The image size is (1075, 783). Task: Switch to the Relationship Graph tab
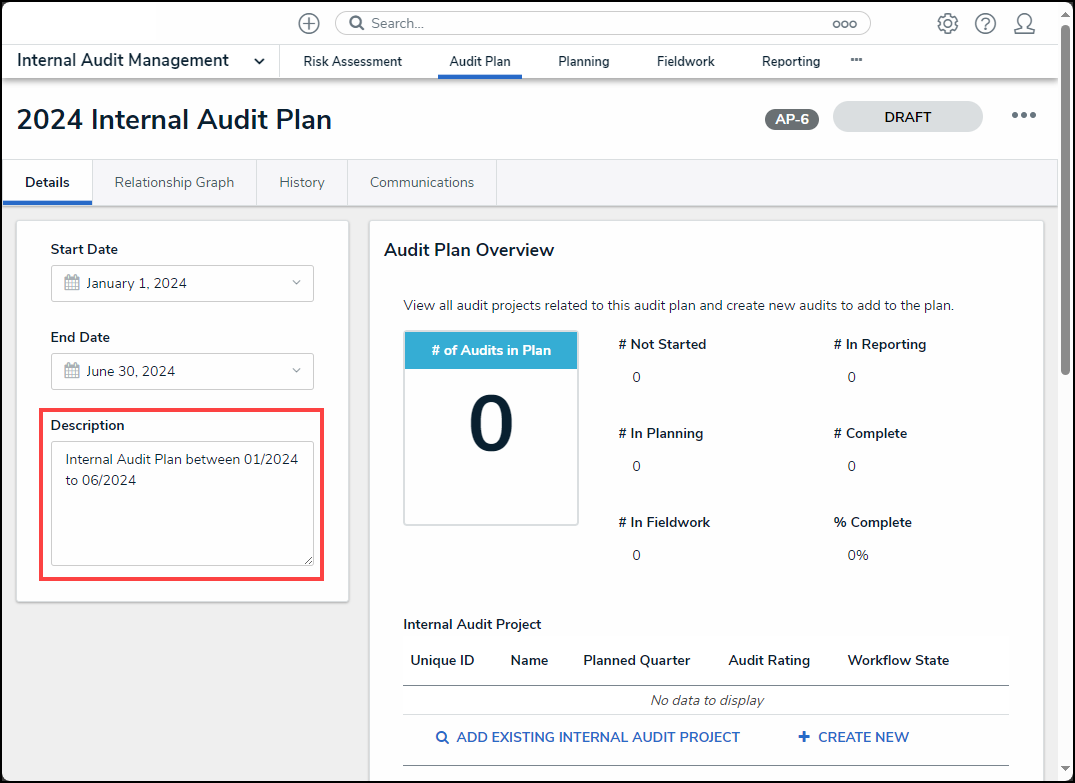point(174,182)
